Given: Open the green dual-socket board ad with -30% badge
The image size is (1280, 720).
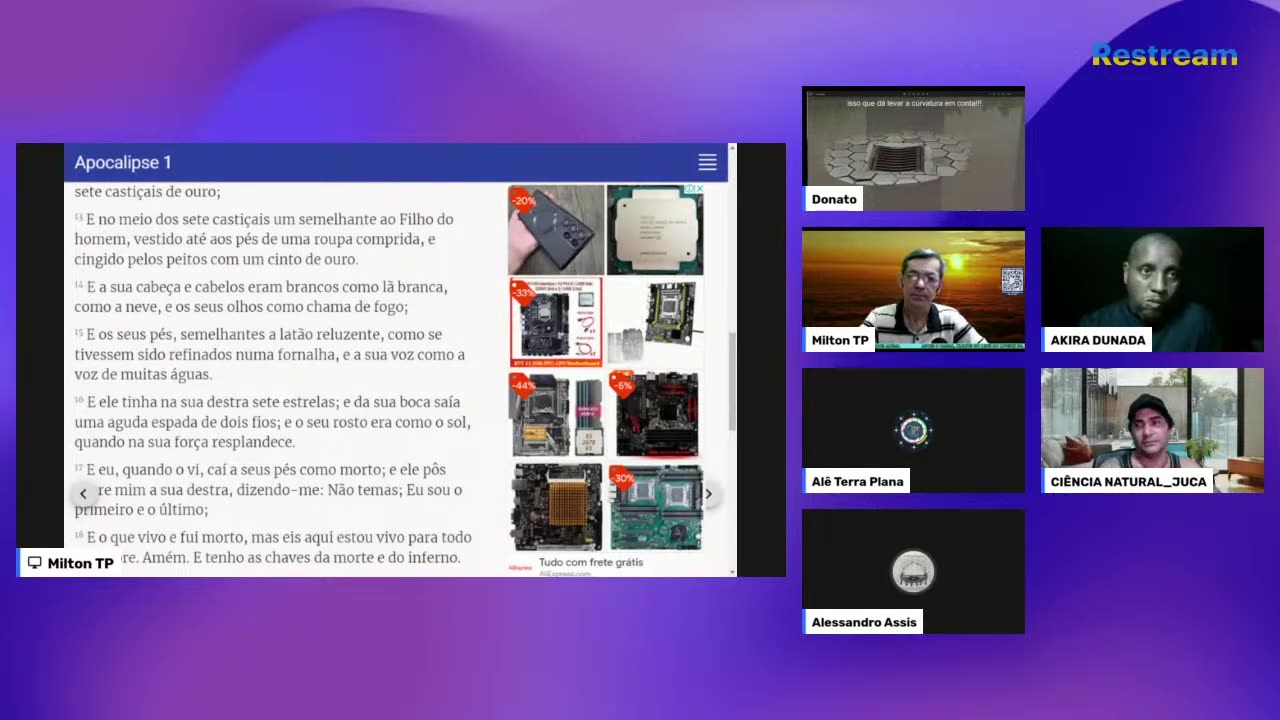Looking at the screenshot, I should (656, 506).
